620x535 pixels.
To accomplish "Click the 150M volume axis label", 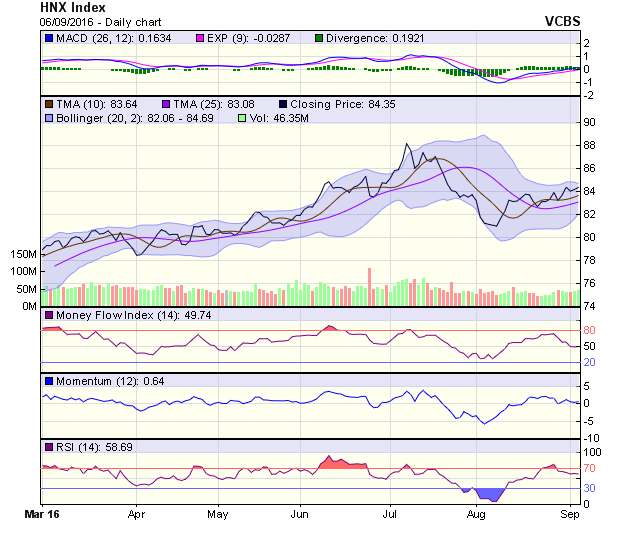I will pos(24,254).
